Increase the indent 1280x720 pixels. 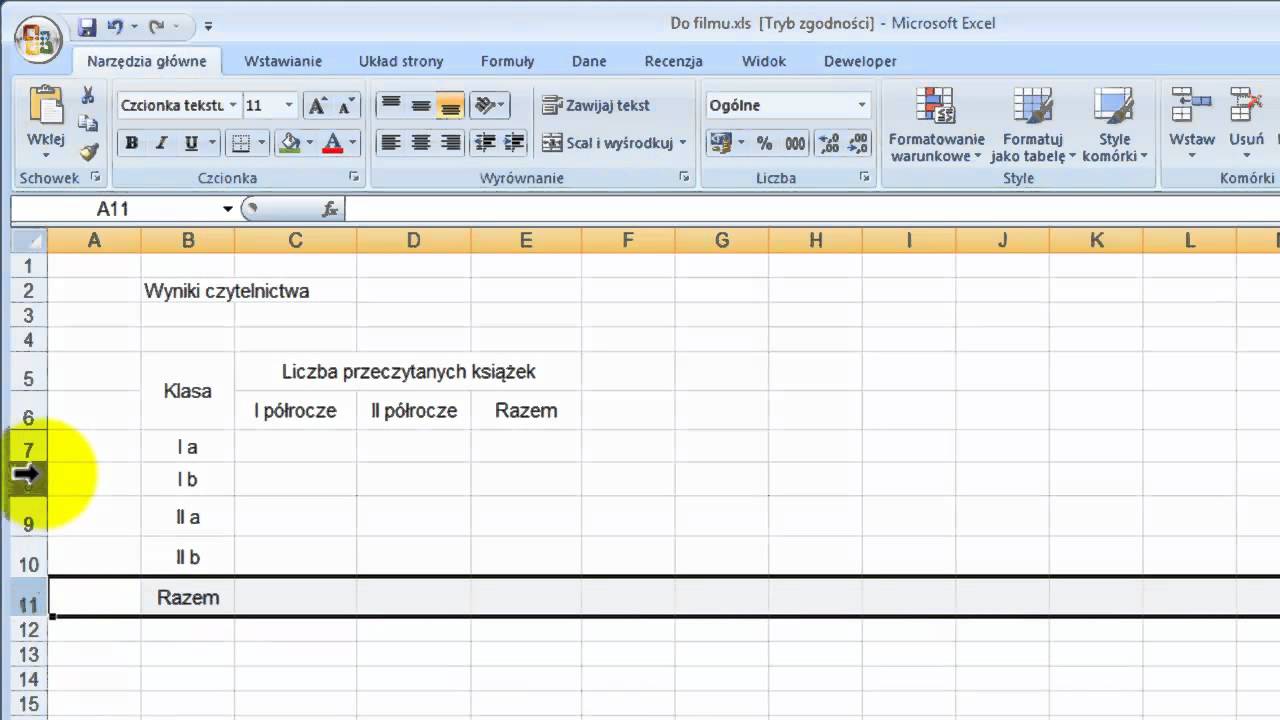(x=514, y=143)
